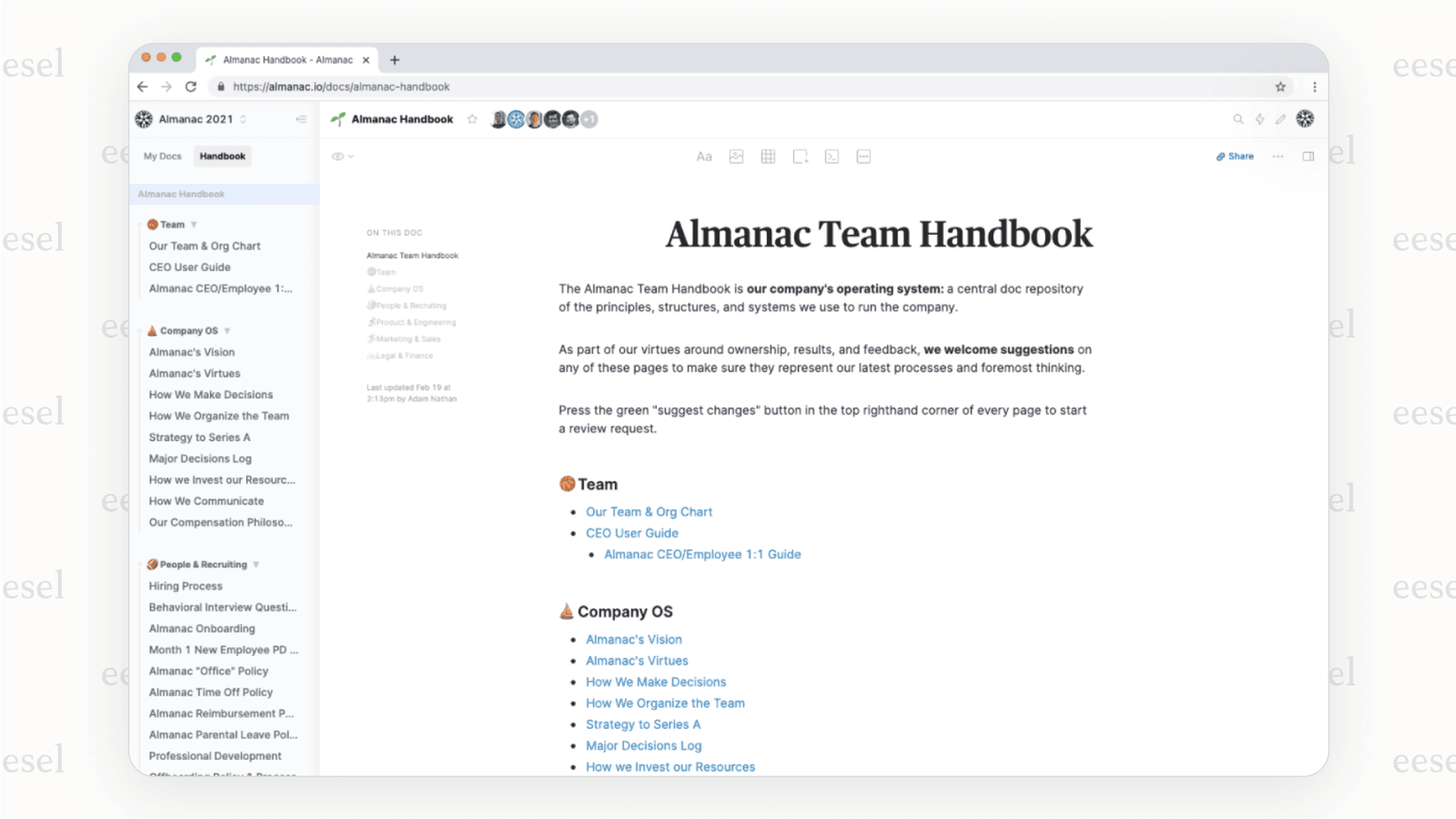Viewport: 1456px width, 819px height.
Task: Open search with the magnifier icon
Action: tap(1238, 119)
